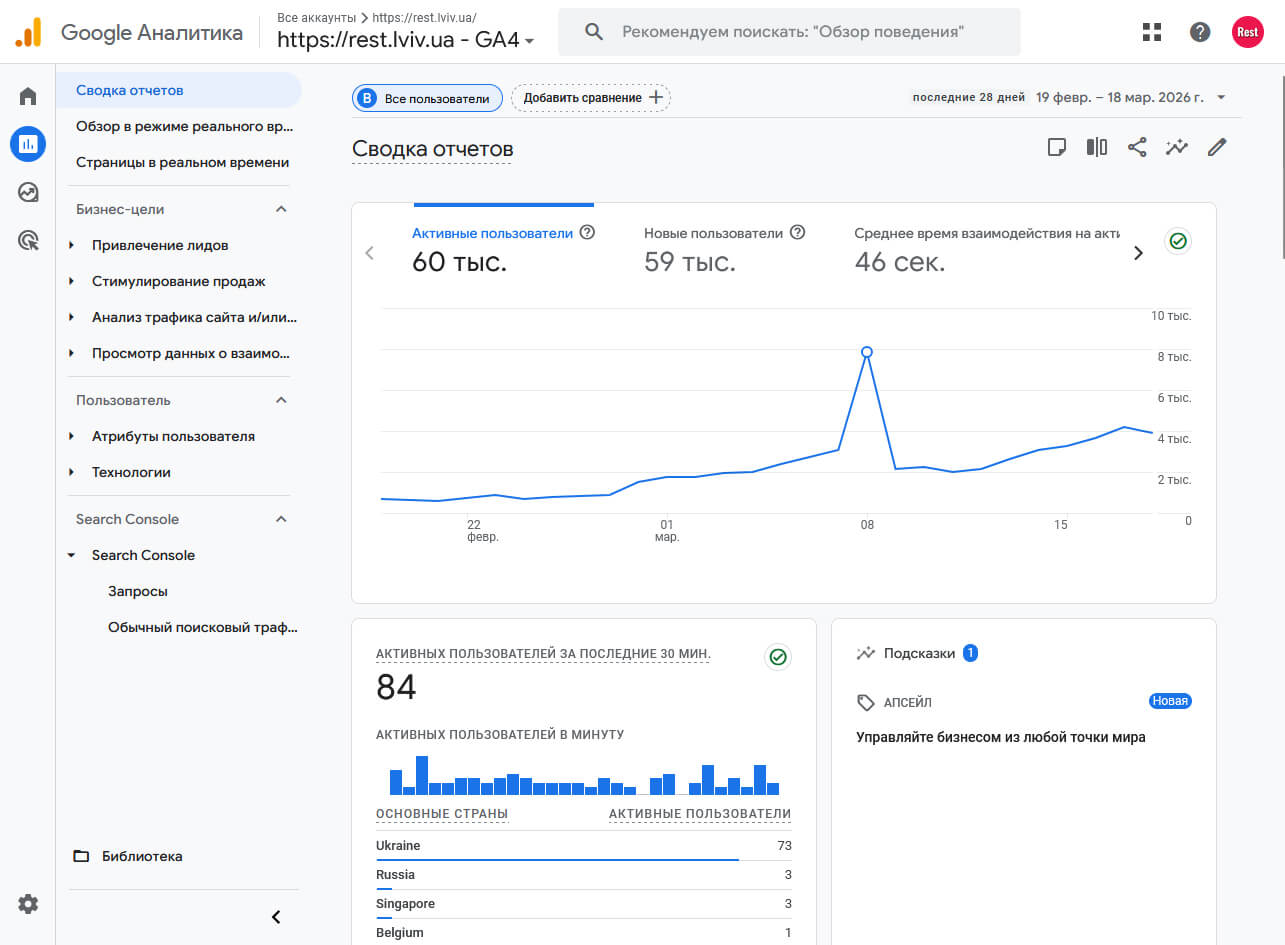
Task: Open Обзор в режиме реального времени report
Action: pos(184,126)
